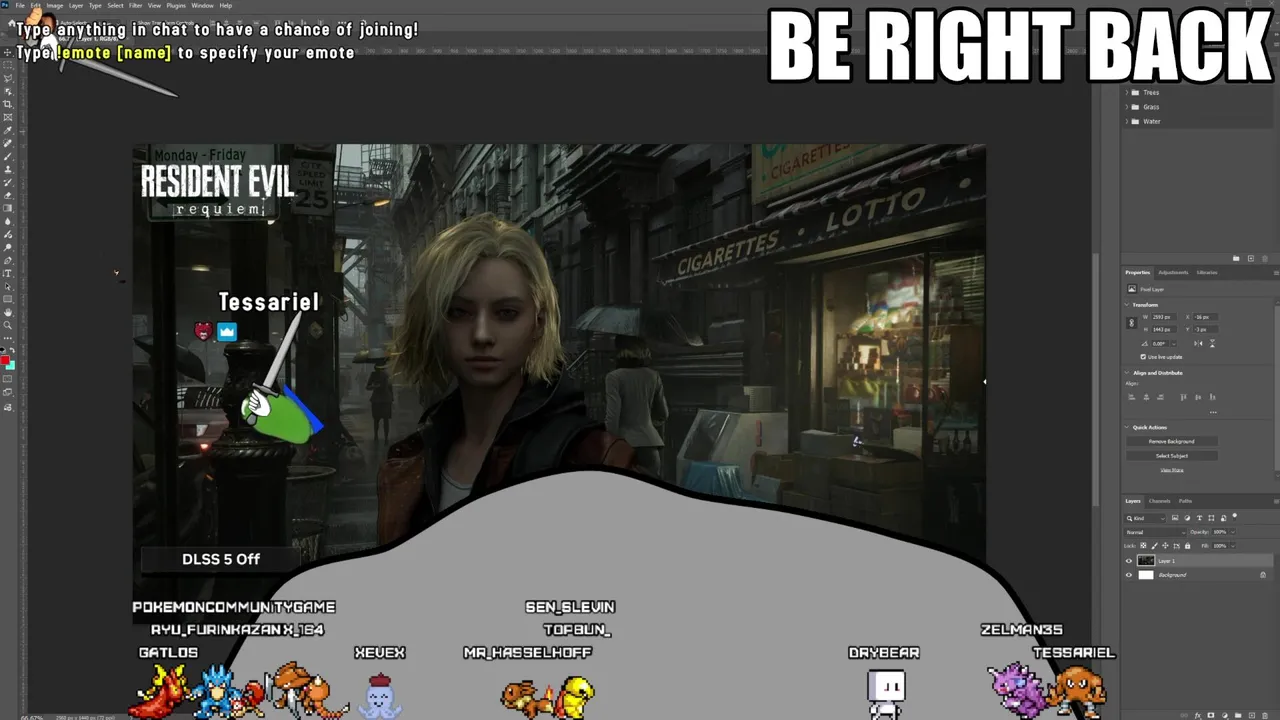Collapse the Quick Actions section
1280x720 pixels.
(1127, 427)
